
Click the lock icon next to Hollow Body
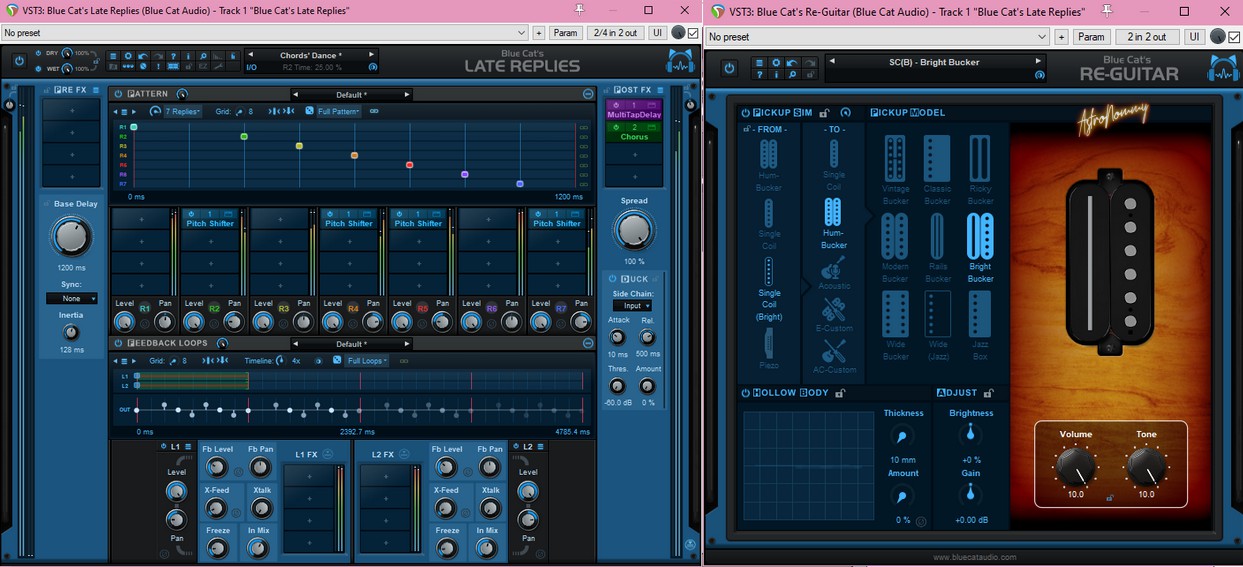coord(840,394)
